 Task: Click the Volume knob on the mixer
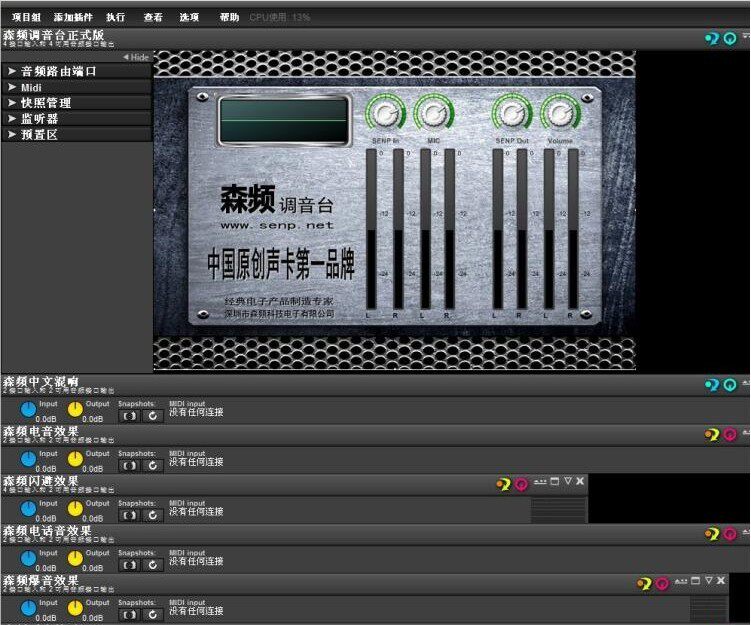(x=560, y=114)
